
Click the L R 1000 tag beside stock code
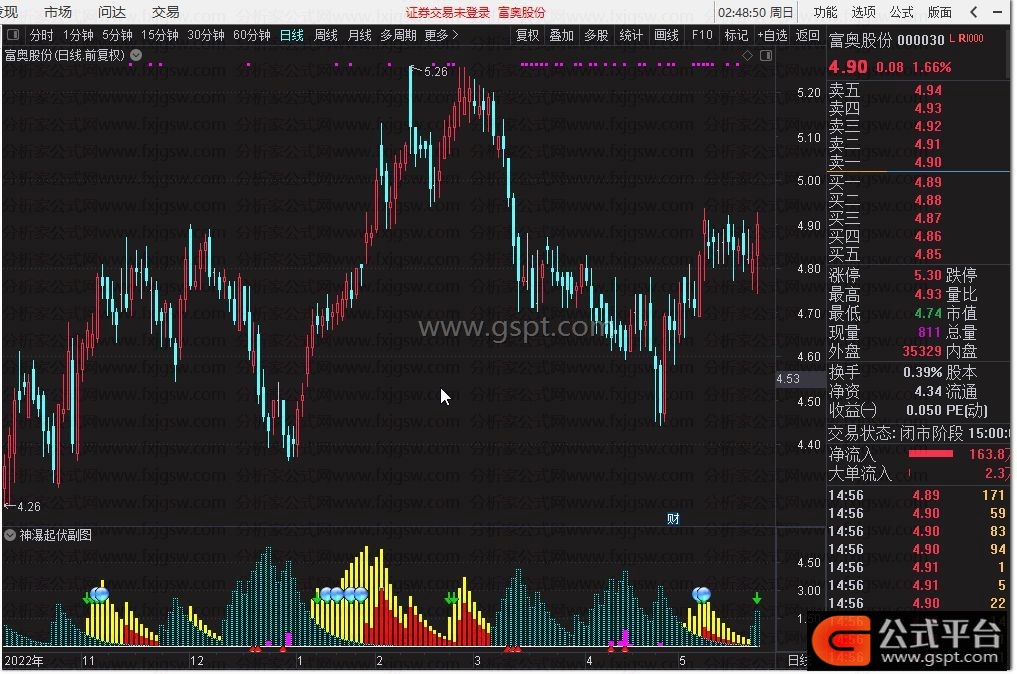(x=966, y=38)
